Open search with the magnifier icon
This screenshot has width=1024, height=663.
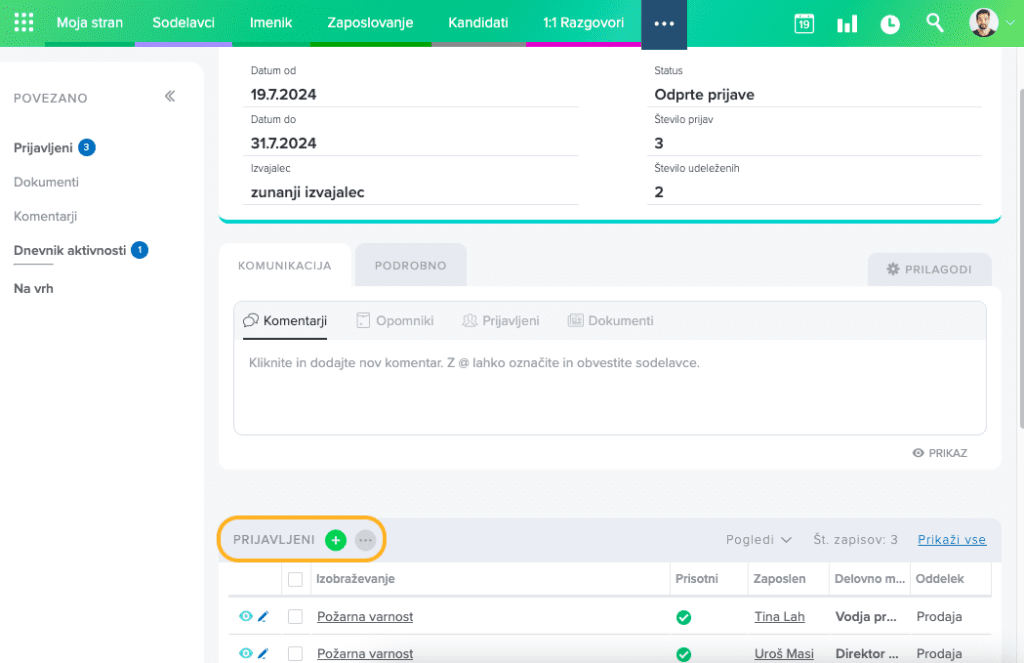pyautogui.click(x=935, y=23)
